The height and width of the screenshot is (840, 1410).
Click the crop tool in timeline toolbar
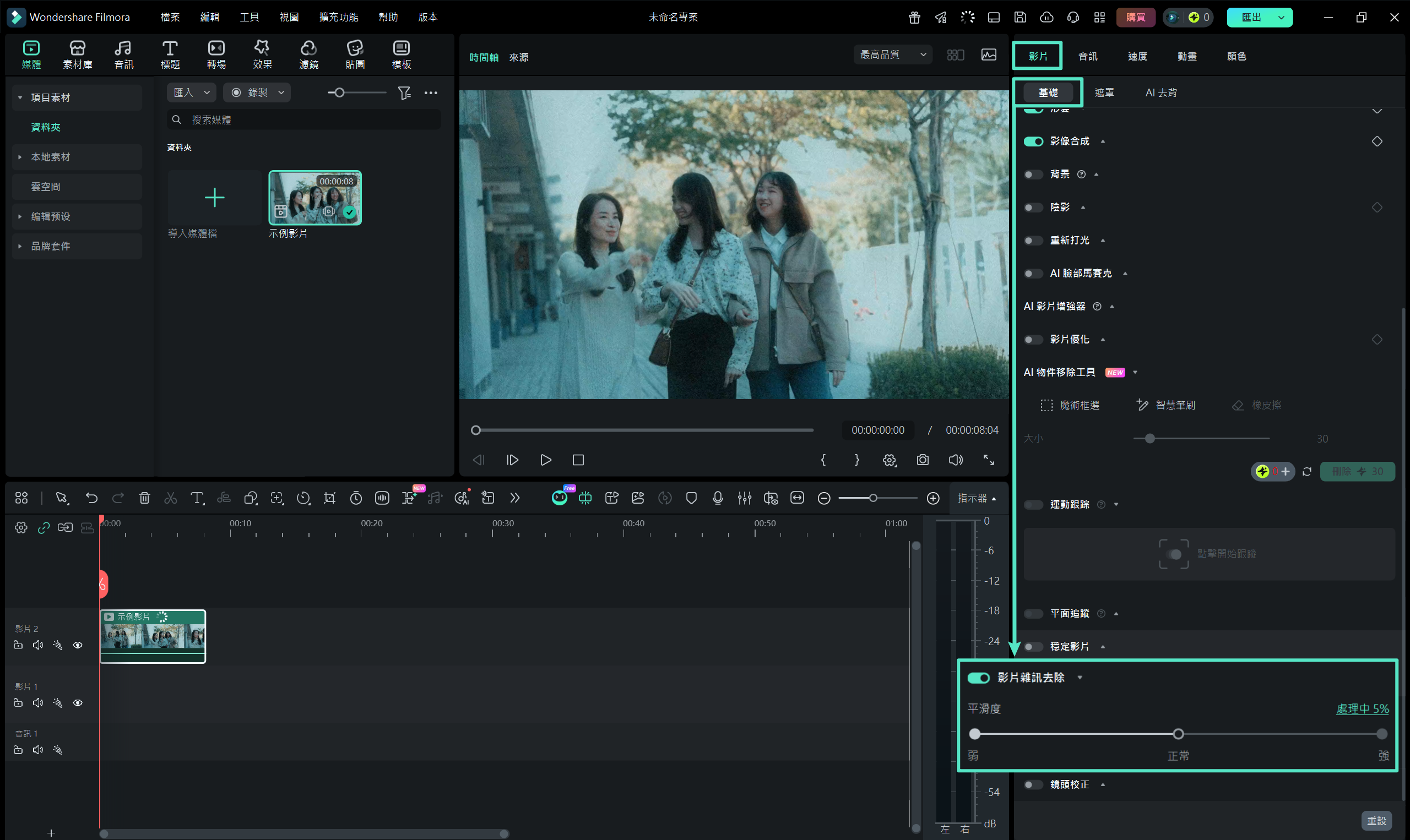click(329, 498)
